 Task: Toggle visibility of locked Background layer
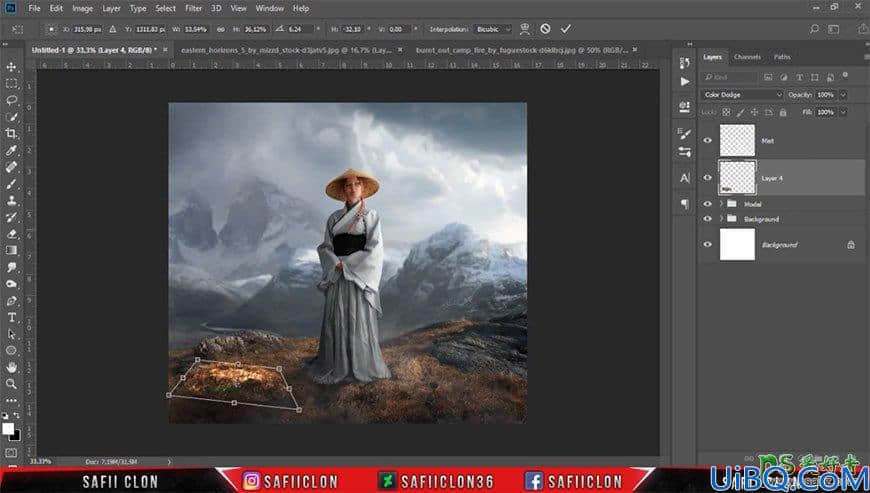(x=707, y=244)
